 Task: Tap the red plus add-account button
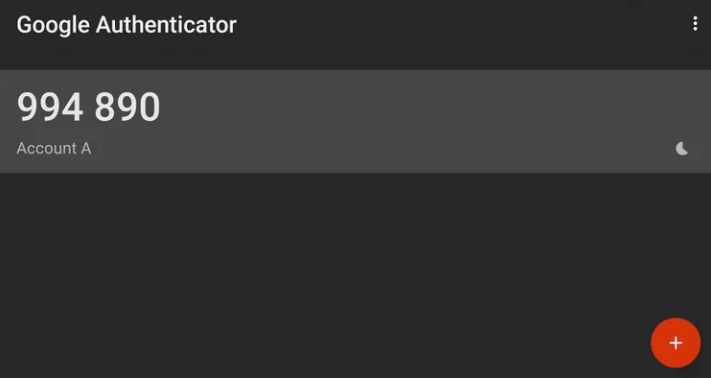[x=676, y=343]
